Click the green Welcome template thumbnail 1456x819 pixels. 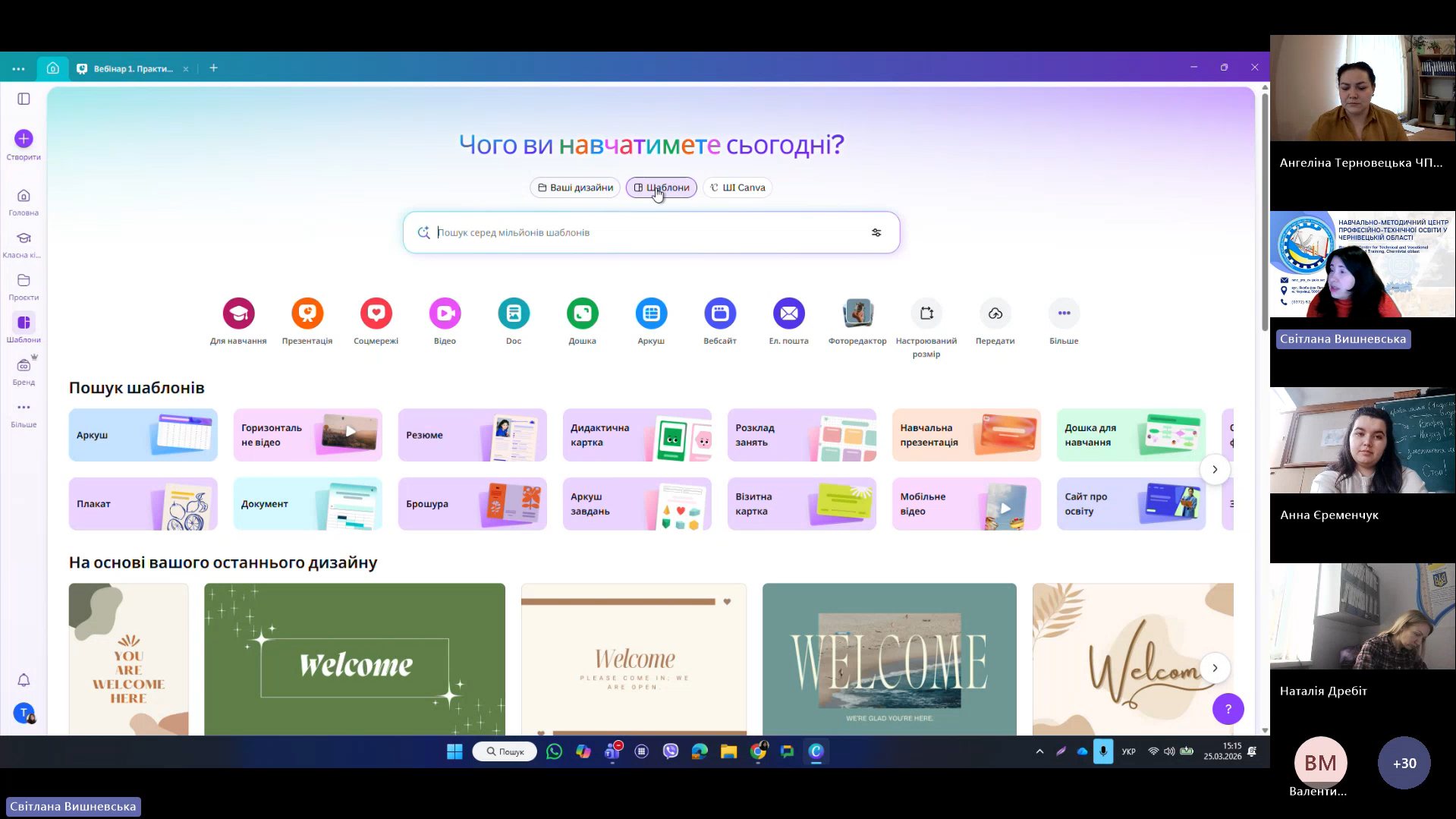(354, 659)
